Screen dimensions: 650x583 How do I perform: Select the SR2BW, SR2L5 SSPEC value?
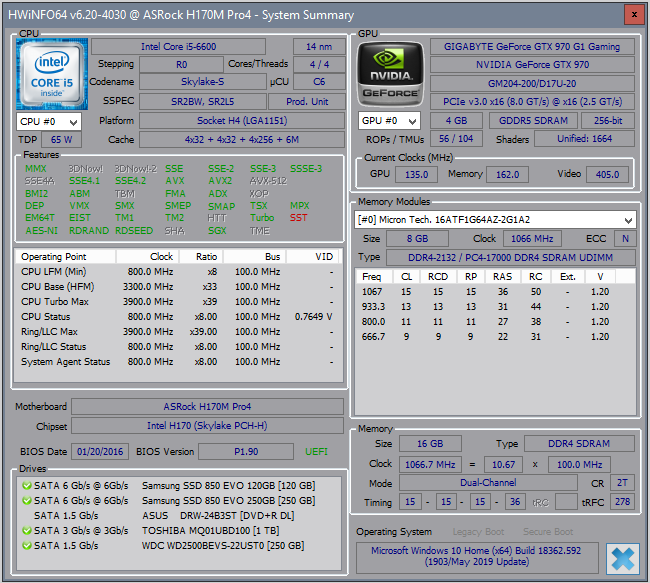pos(202,102)
